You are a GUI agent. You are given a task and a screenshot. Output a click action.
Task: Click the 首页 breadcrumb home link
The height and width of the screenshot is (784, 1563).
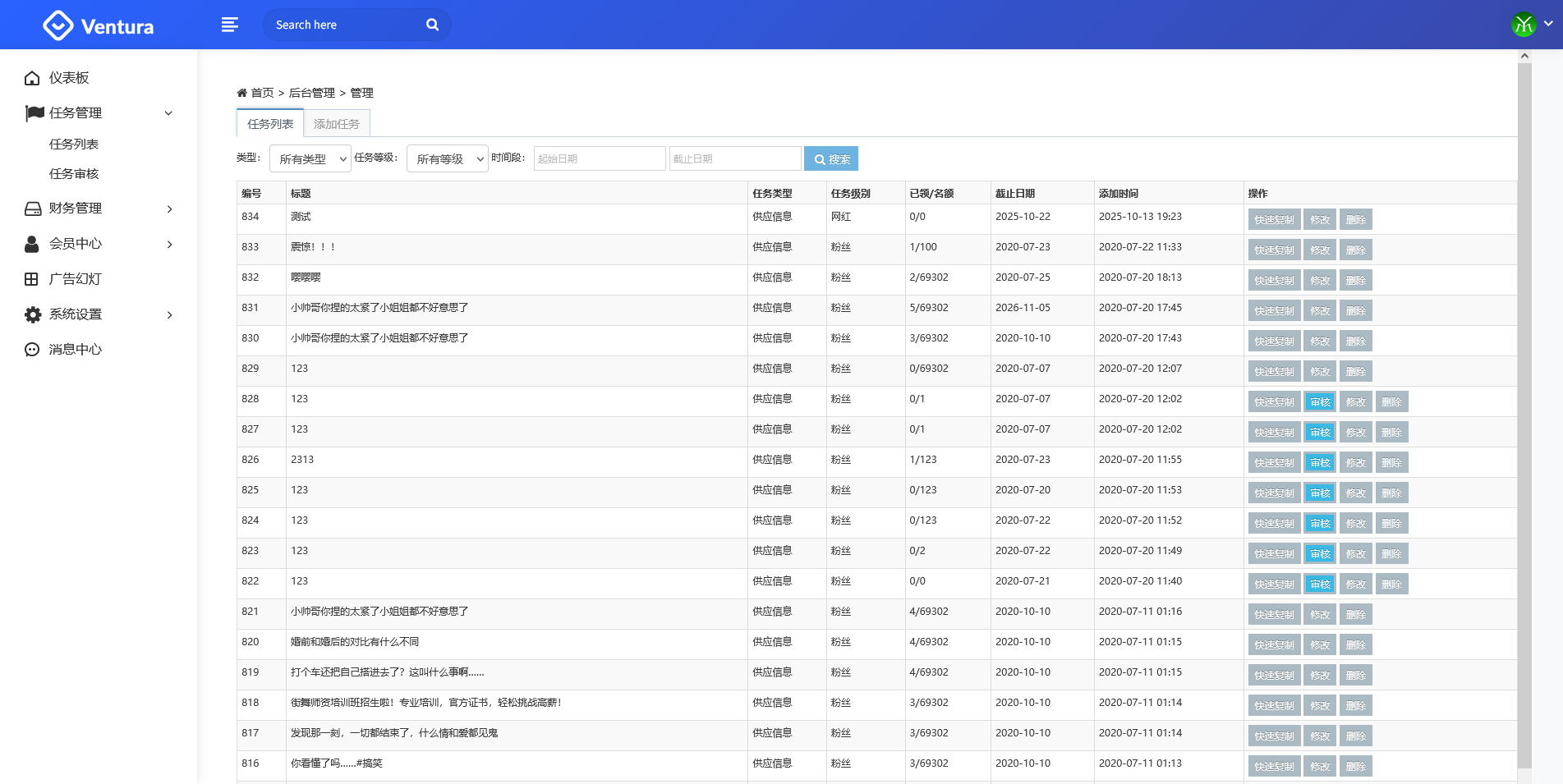coord(261,93)
